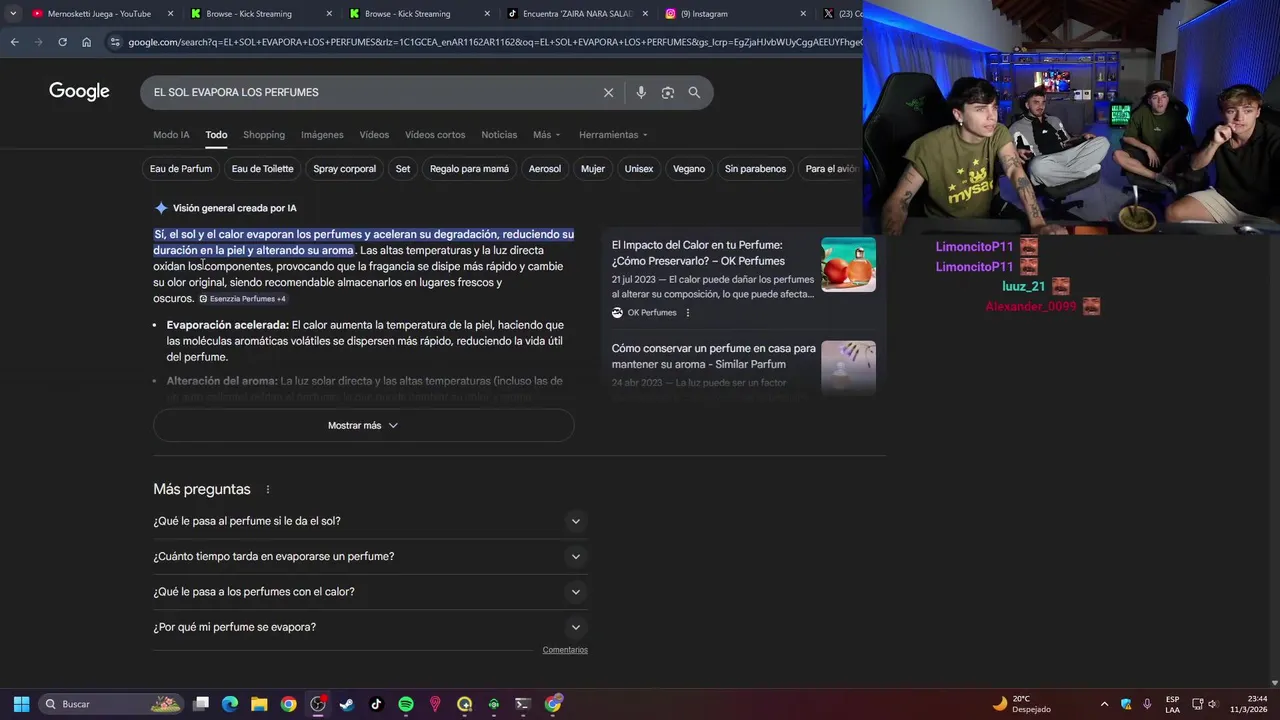
Task: Switch to the Mernosketti Juega YouTube tab
Action: point(99,14)
